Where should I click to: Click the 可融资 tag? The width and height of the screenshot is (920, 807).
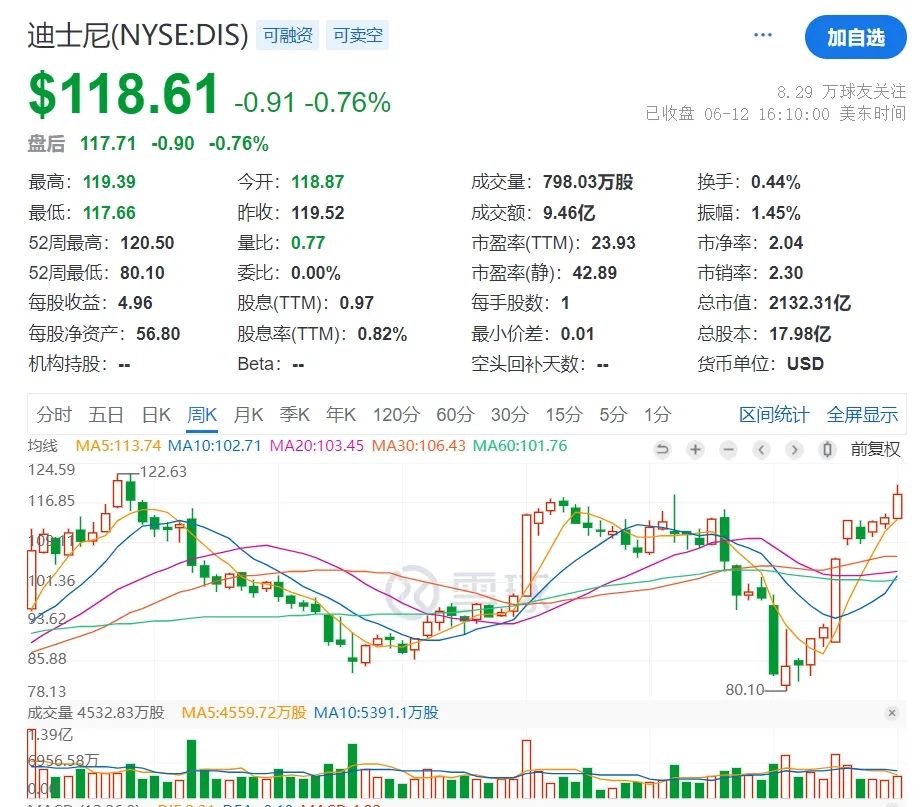tap(287, 35)
